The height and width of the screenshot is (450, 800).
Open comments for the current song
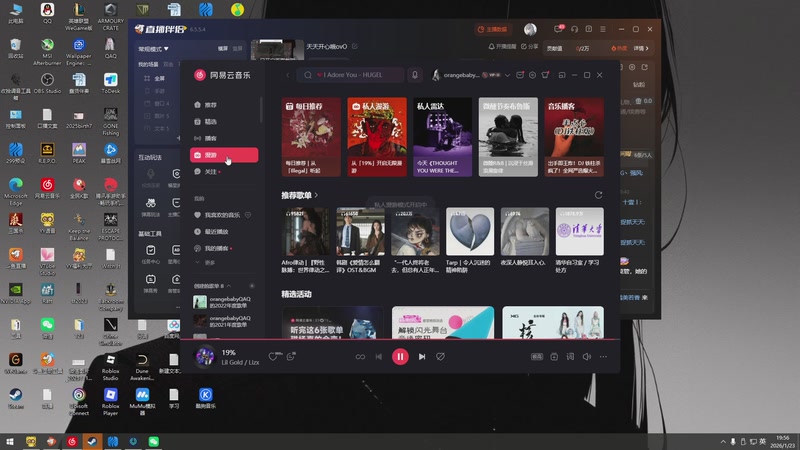point(291,357)
